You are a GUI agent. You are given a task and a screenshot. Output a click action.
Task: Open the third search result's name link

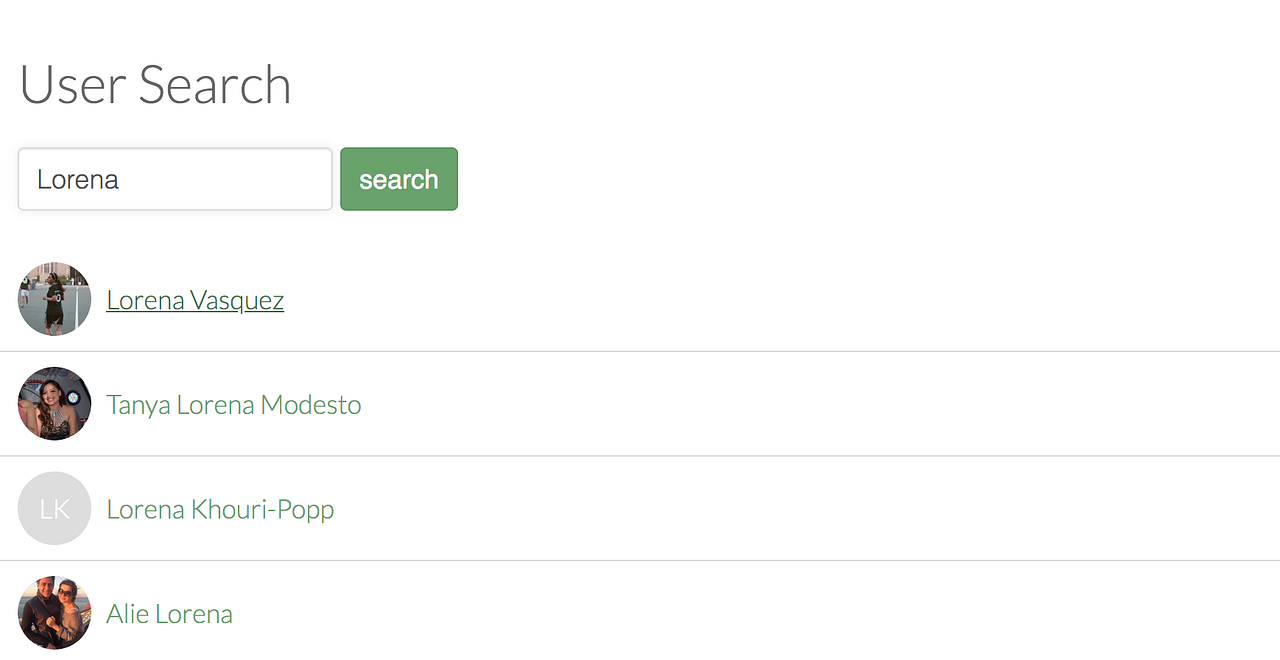click(x=220, y=509)
